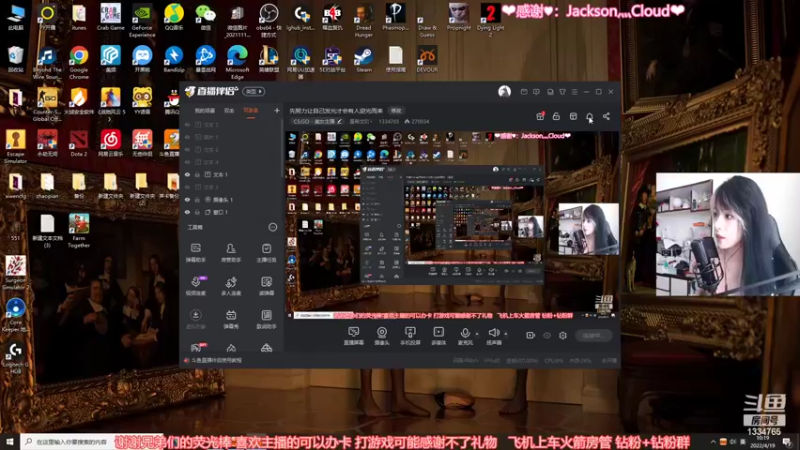800x450 pixels.
Task: Open the 弹幕秀 tool
Action: pos(231,319)
